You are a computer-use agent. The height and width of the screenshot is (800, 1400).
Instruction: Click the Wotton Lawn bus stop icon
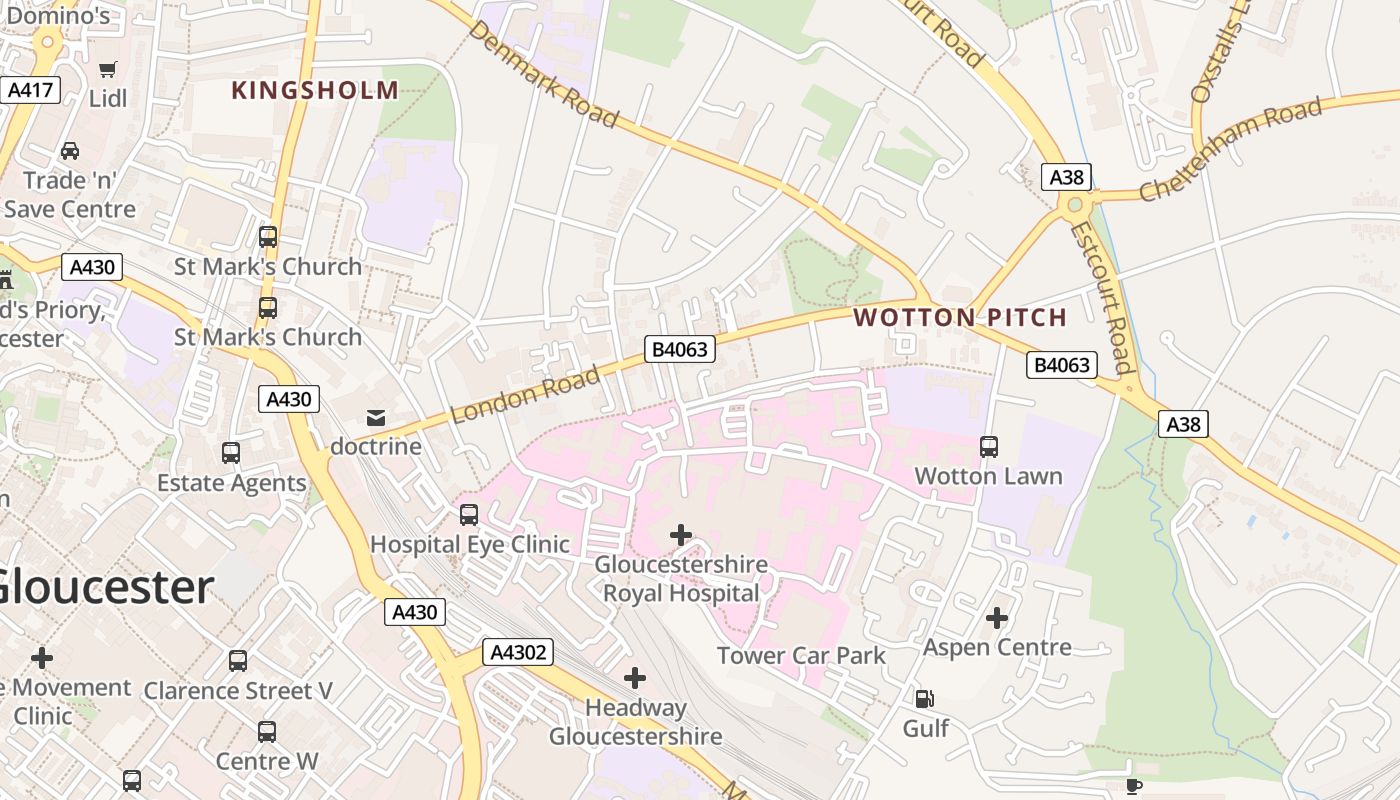point(989,447)
